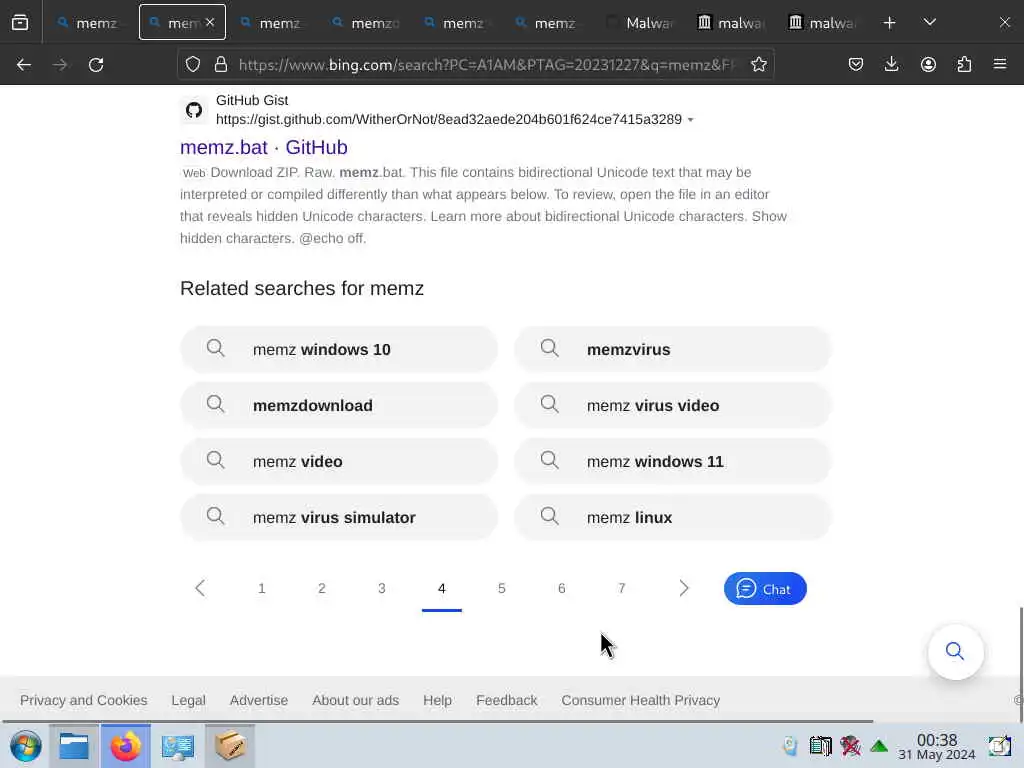The width and height of the screenshot is (1024, 768).
Task: Switch to the last malwa tab
Action: click(x=823, y=23)
